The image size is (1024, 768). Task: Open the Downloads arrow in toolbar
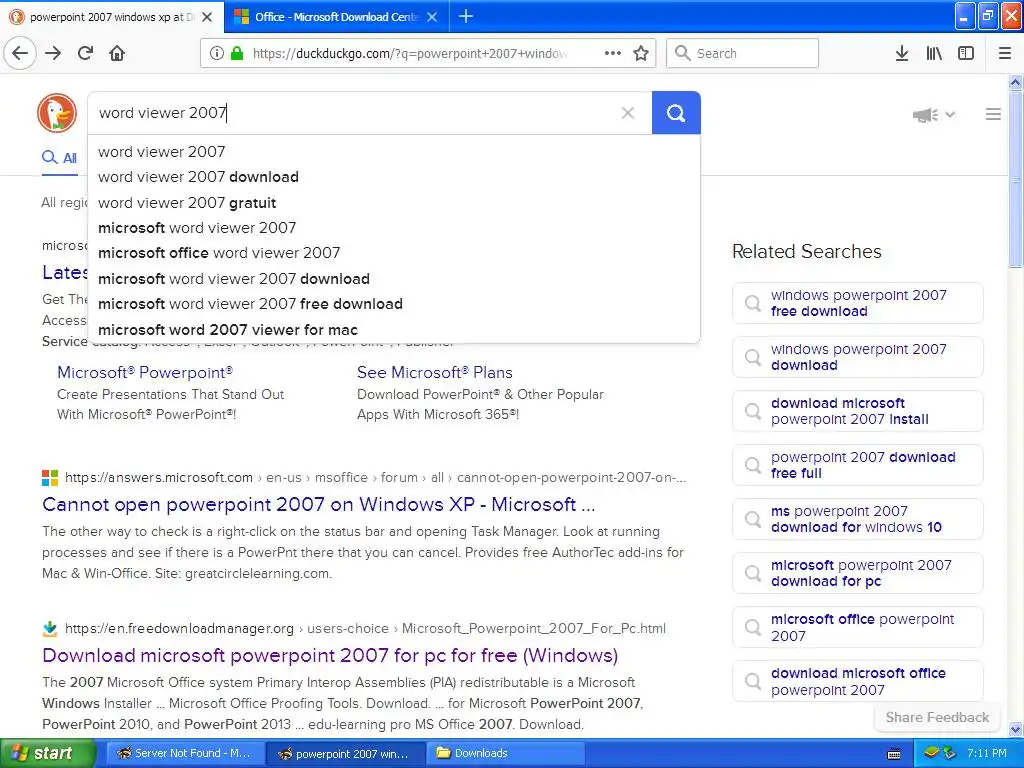pos(902,53)
